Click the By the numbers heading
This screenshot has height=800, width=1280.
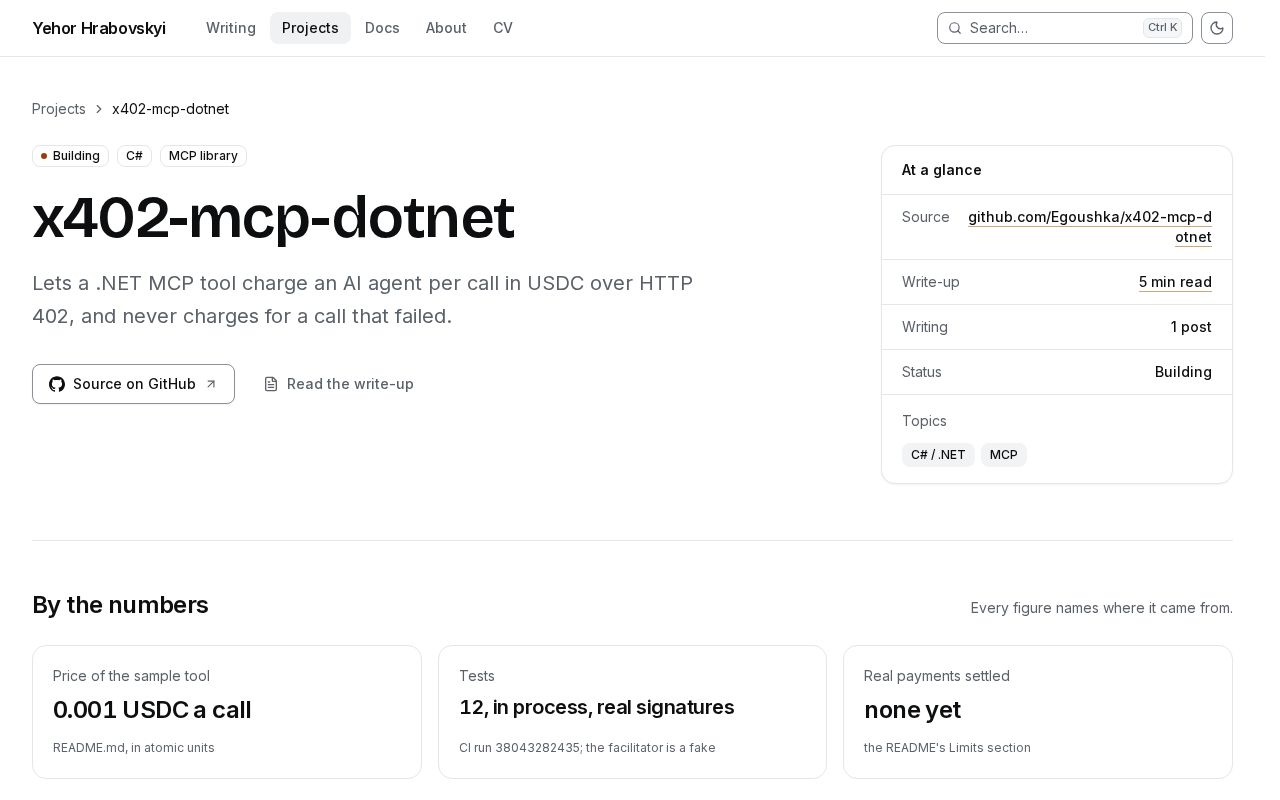120,605
